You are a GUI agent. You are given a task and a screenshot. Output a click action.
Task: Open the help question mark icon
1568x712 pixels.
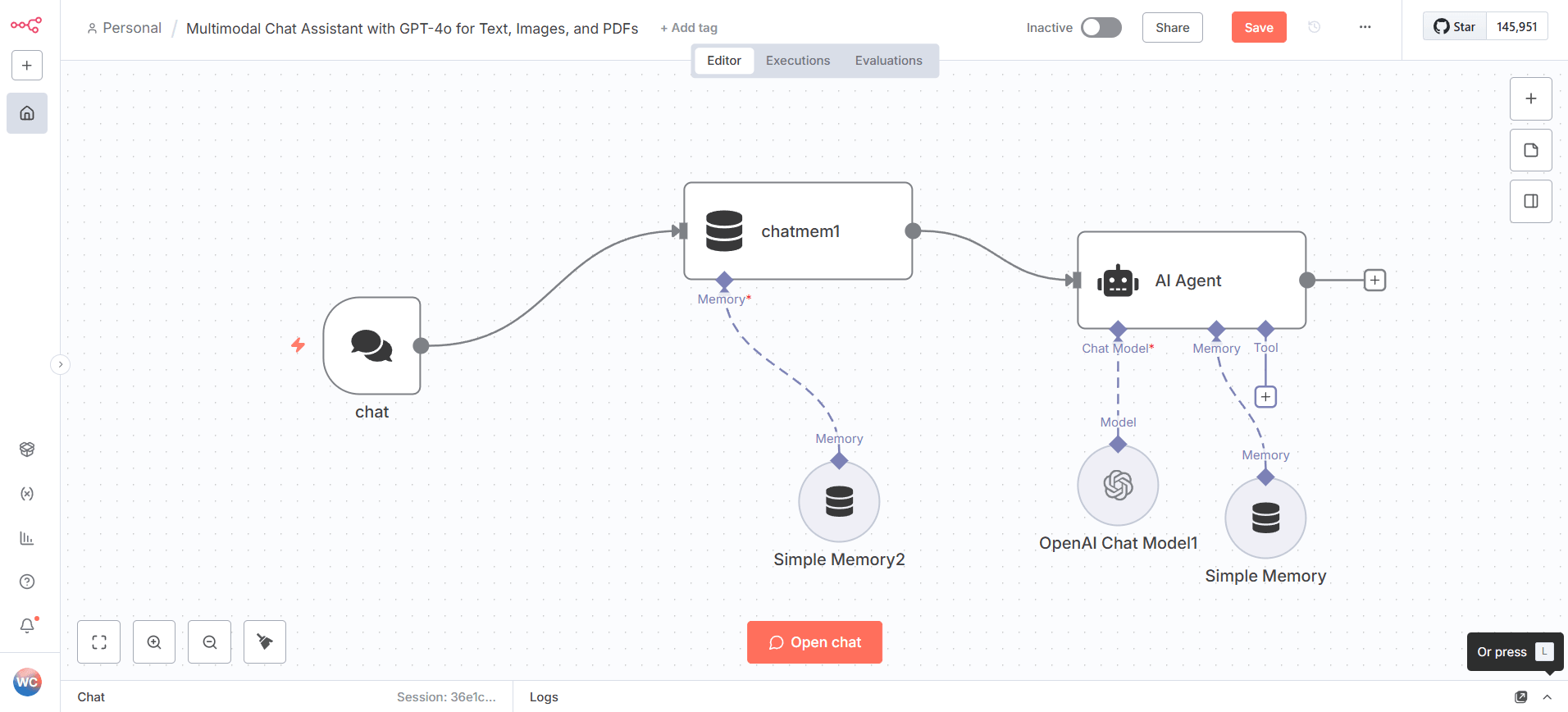[x=27, y=582]
